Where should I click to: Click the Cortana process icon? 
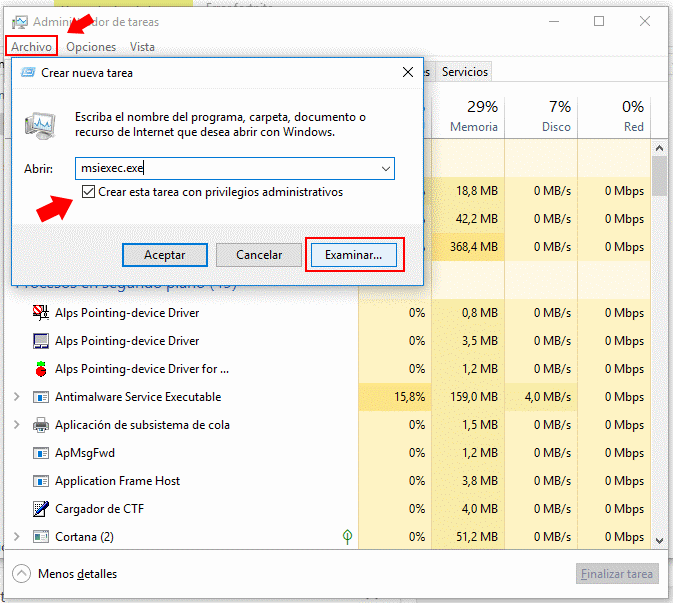point(41,537)
